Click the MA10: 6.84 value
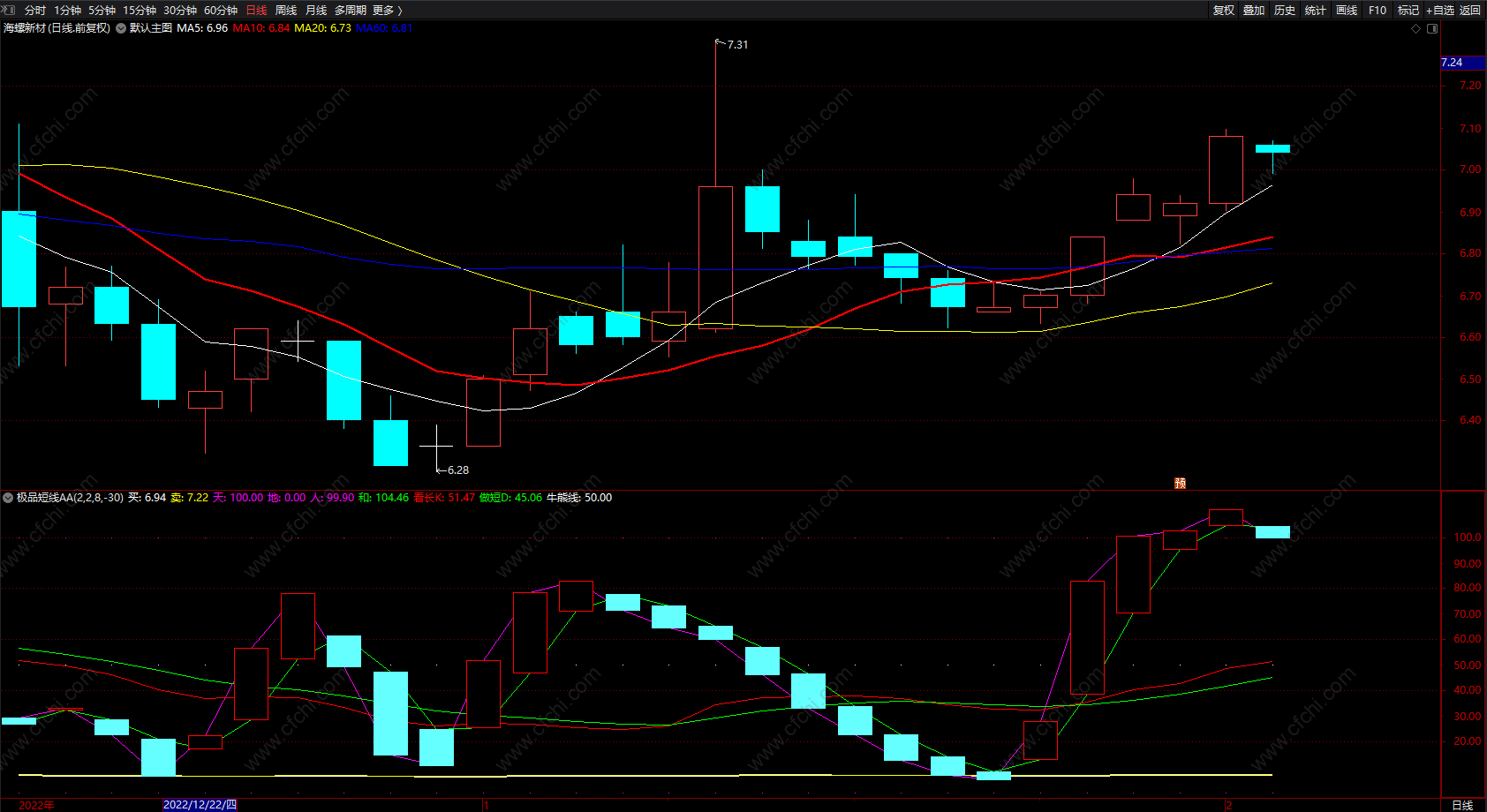This screenshot has width=1487, height=812. click(261, 28)
